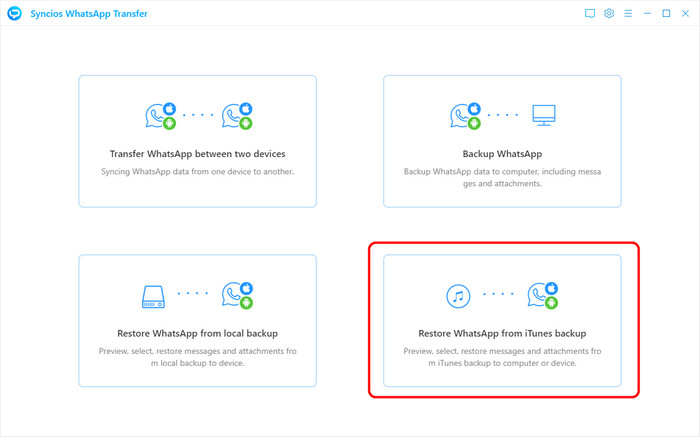Select Transfer WhatsApp between two devices title
Viewport: 700px width, 437px height.
pos(197,154)
